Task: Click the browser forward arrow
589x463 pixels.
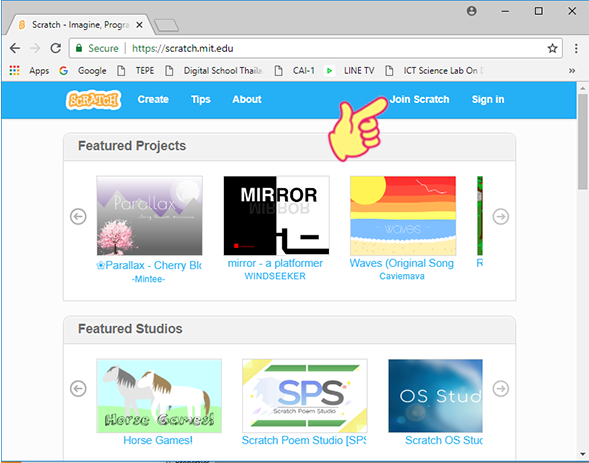Action: pos(35,48)
